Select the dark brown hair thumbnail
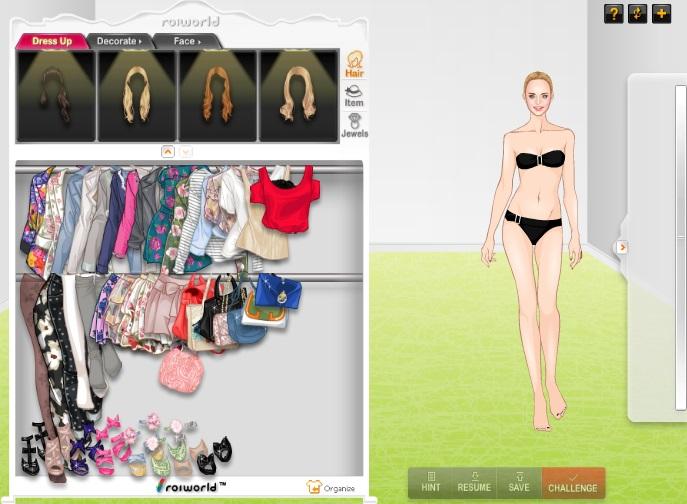 coord(56,96)
